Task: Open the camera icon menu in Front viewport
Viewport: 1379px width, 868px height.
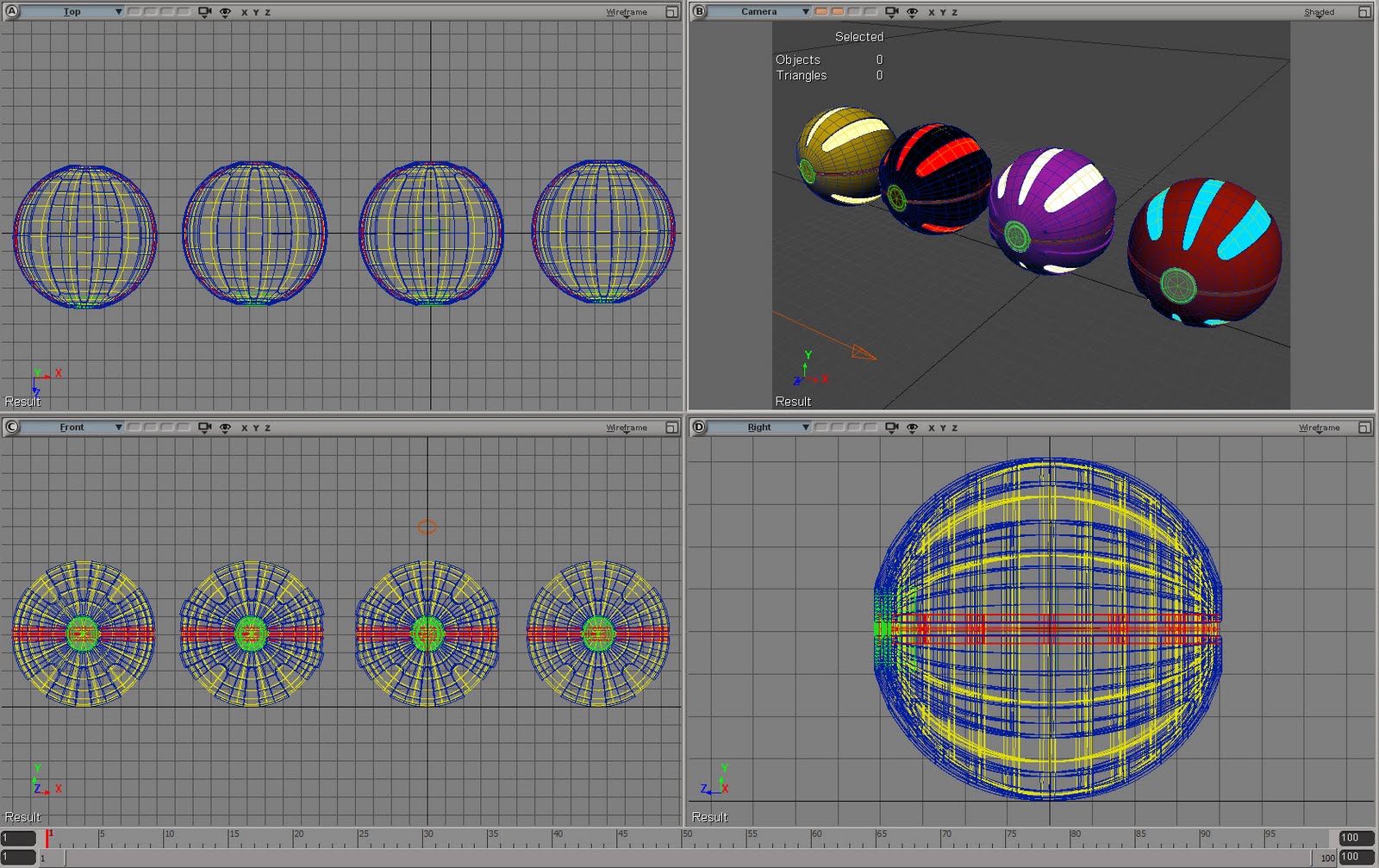Action: click(205, 428)
